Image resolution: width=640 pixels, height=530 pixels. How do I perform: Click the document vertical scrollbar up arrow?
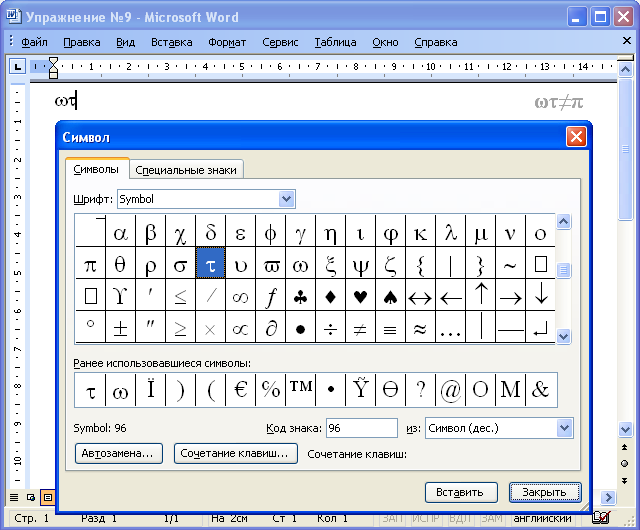point(625,69)
